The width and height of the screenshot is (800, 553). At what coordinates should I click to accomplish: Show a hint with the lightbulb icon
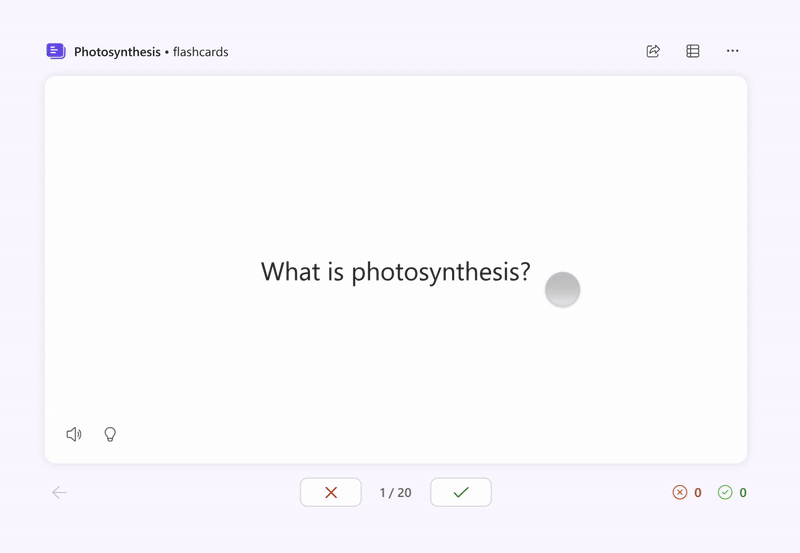point(110,434)
